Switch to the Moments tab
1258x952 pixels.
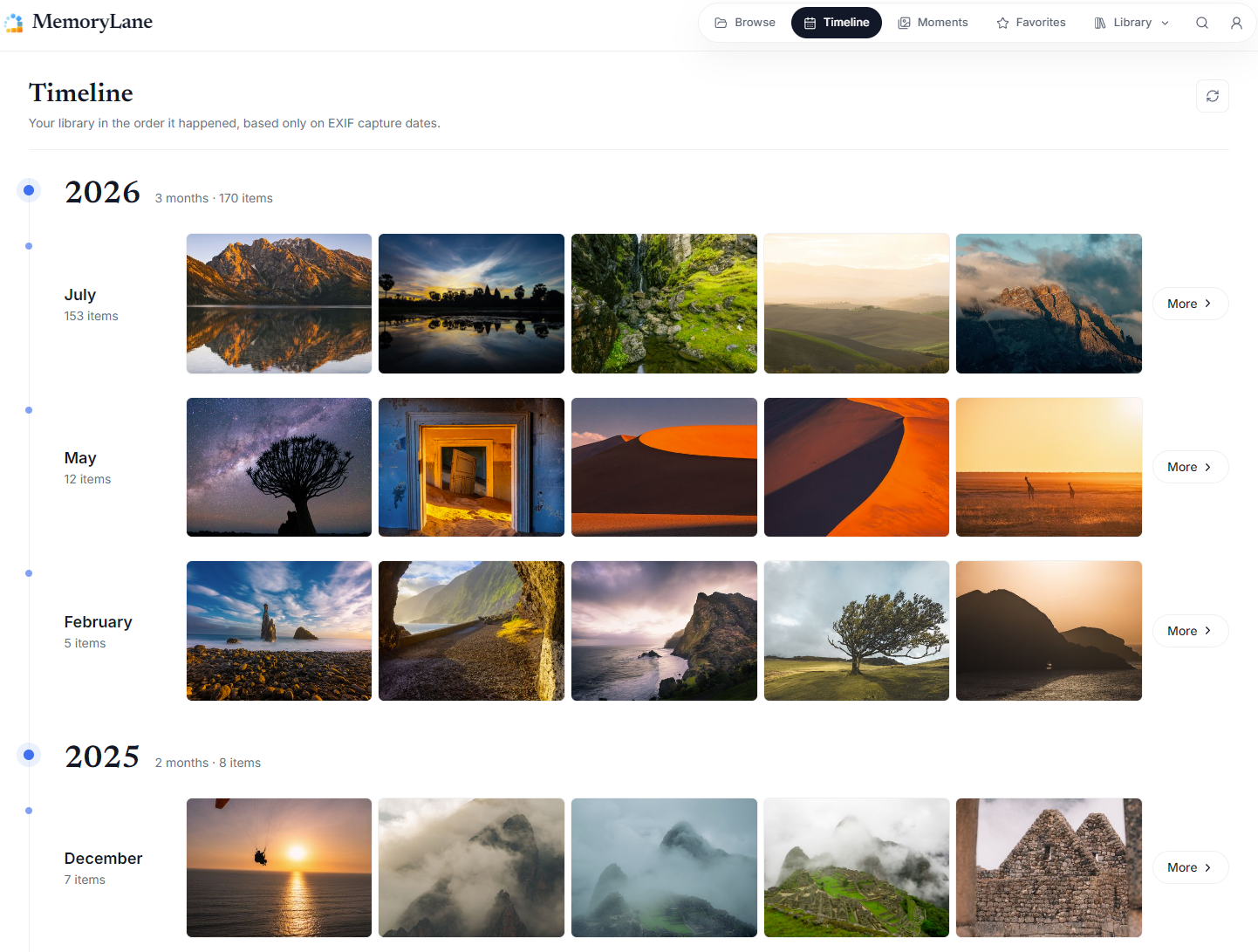point(933,23)
